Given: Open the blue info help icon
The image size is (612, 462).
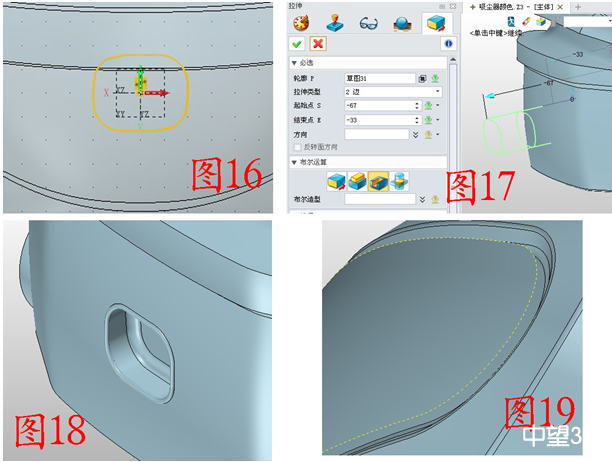Looking at the screenshot, I should [x=449, y=44].
